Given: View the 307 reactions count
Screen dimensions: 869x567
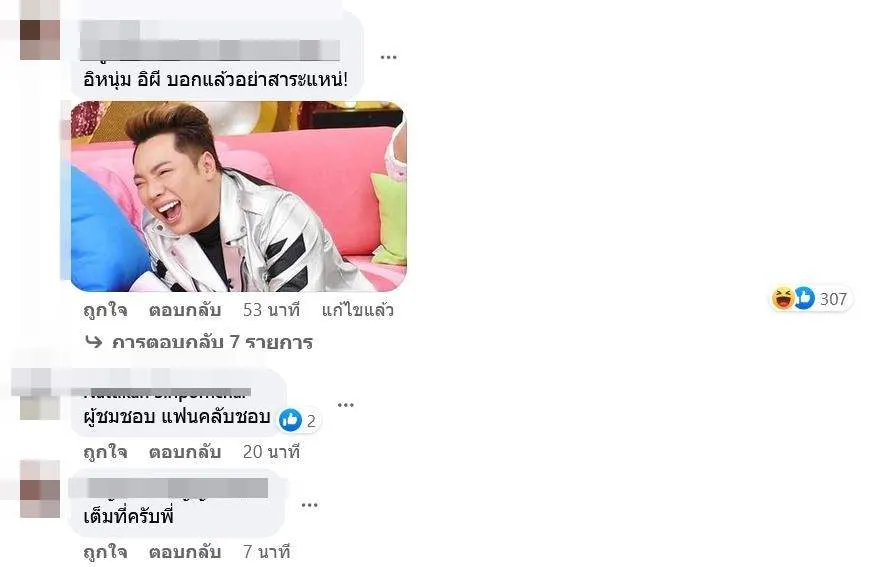Looking at the screenshot, I should tap(833, 299).
